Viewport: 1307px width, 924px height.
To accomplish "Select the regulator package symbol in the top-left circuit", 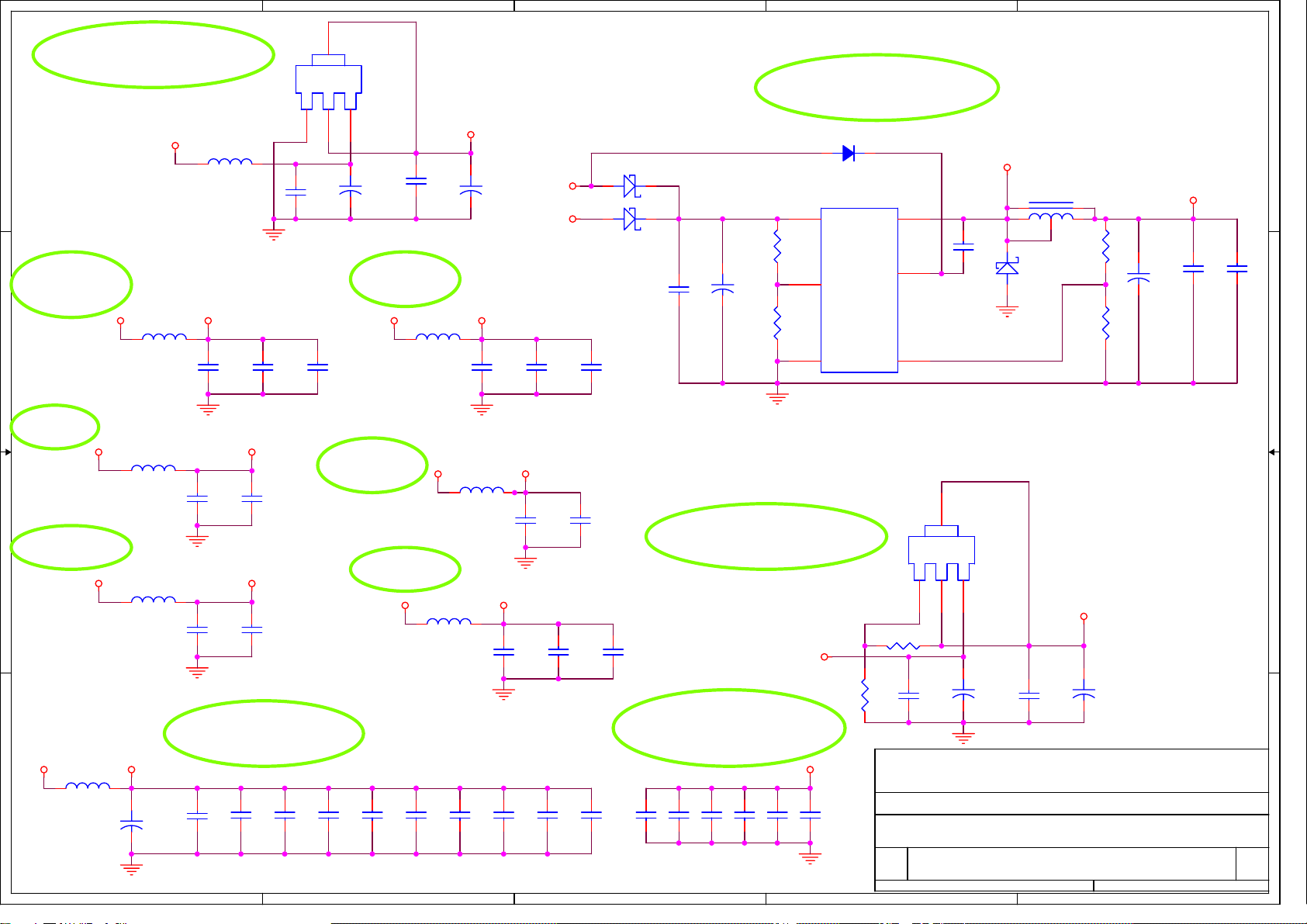I will (x=329, y=83).
